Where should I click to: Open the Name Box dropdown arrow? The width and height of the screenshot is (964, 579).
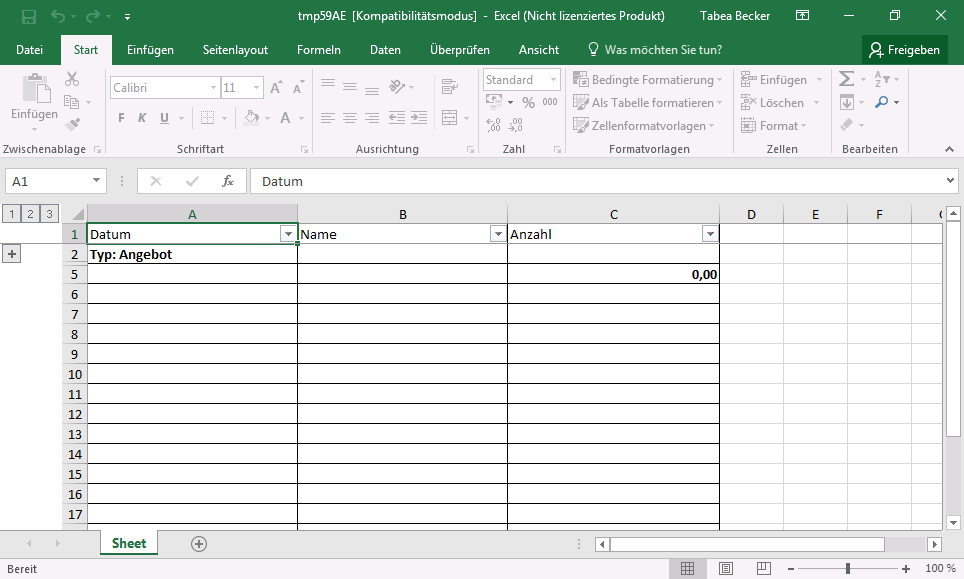coord(97,181)
